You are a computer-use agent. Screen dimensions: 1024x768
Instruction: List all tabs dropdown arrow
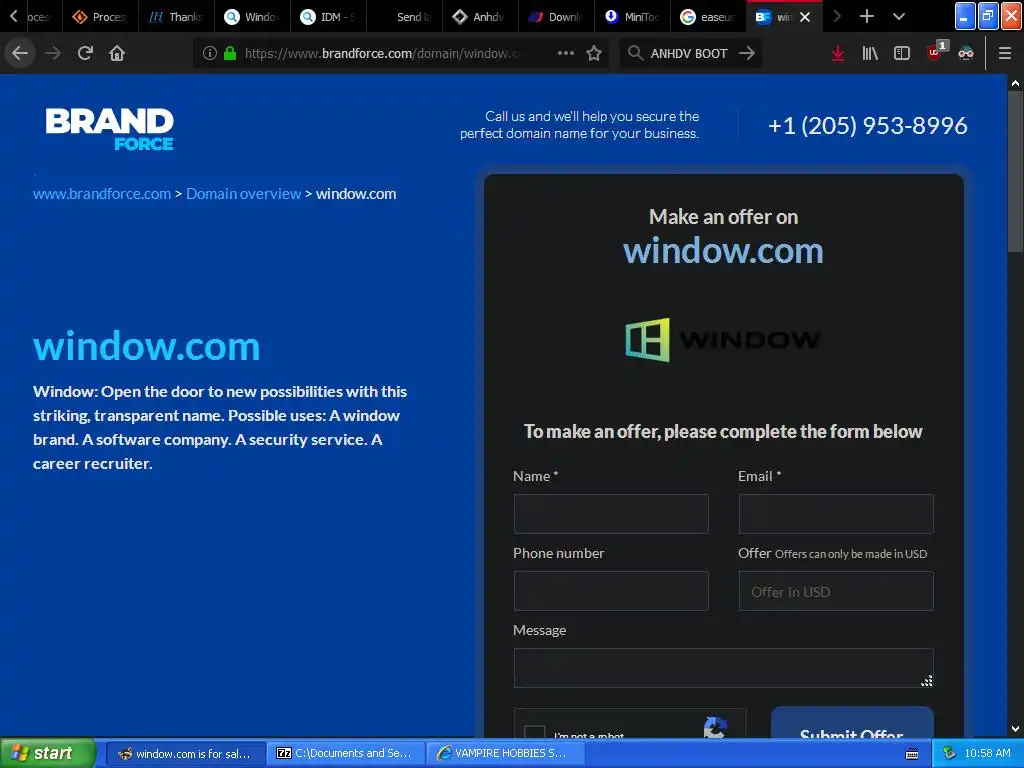pos(899,16)
